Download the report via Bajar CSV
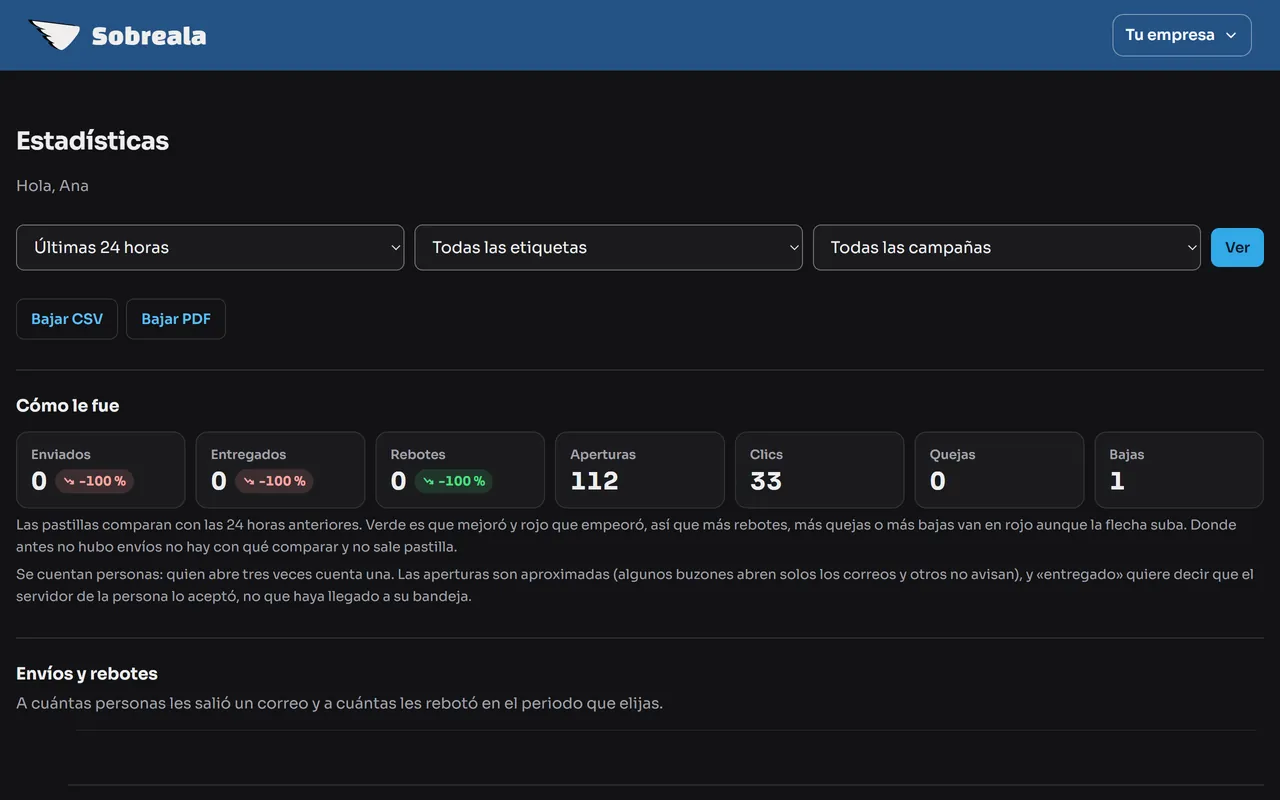Screen dimensions: 1280x800 [67, 319]
